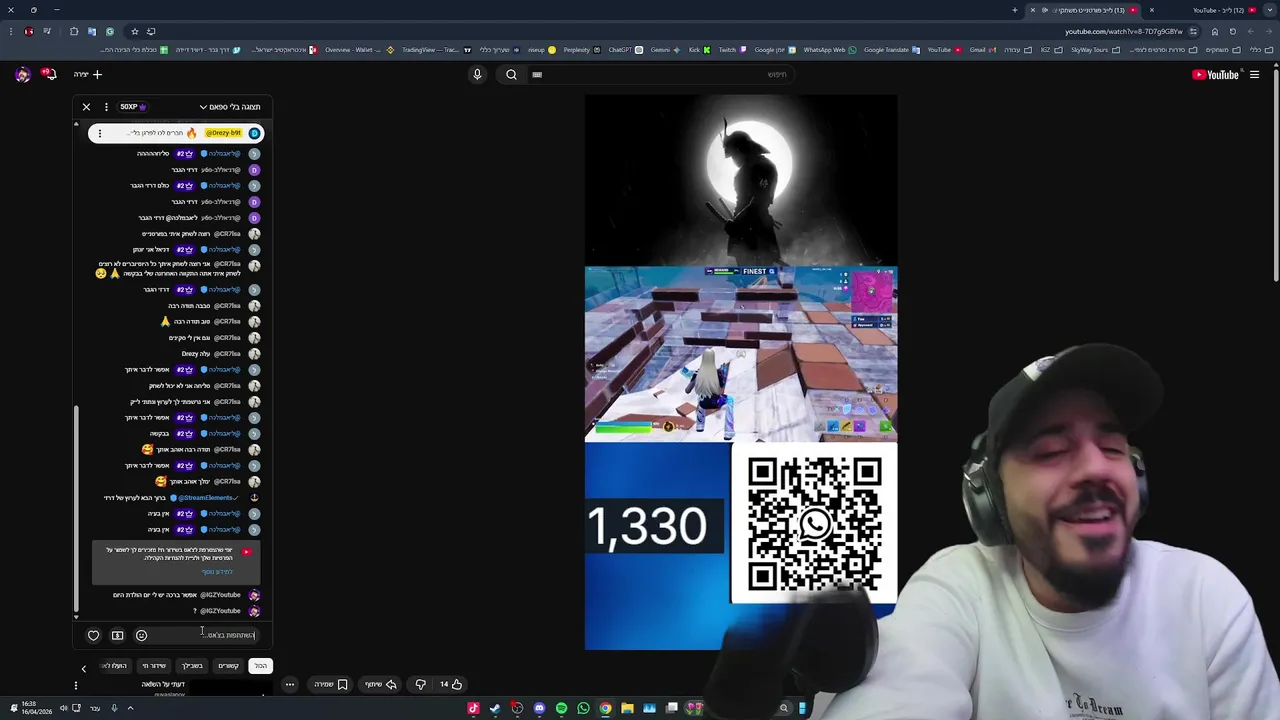Open File Explorer from the taskbar

627,708
